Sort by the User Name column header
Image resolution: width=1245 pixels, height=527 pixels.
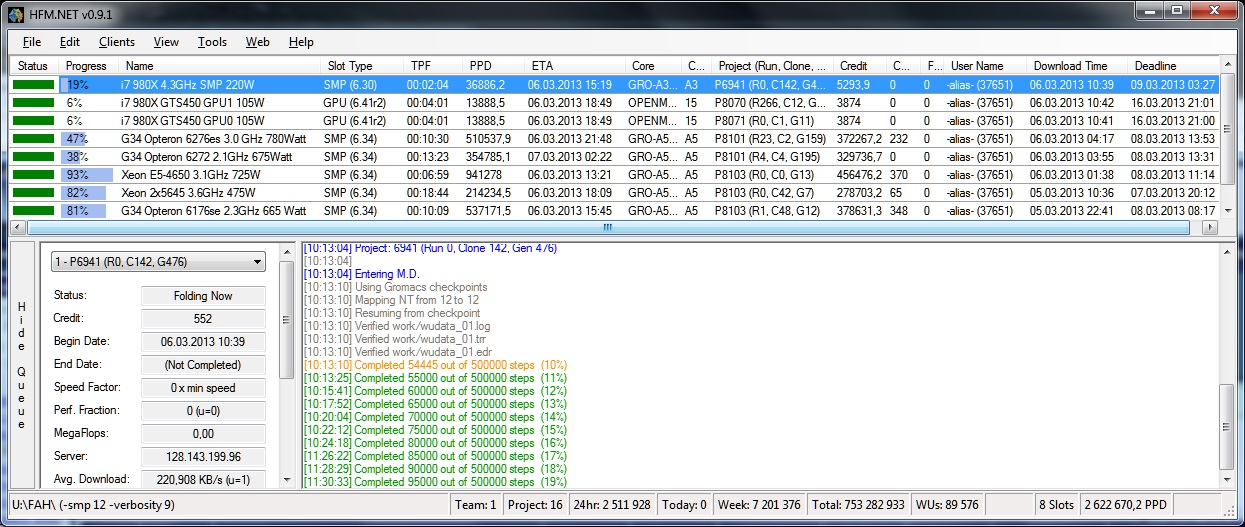(984, 66)
